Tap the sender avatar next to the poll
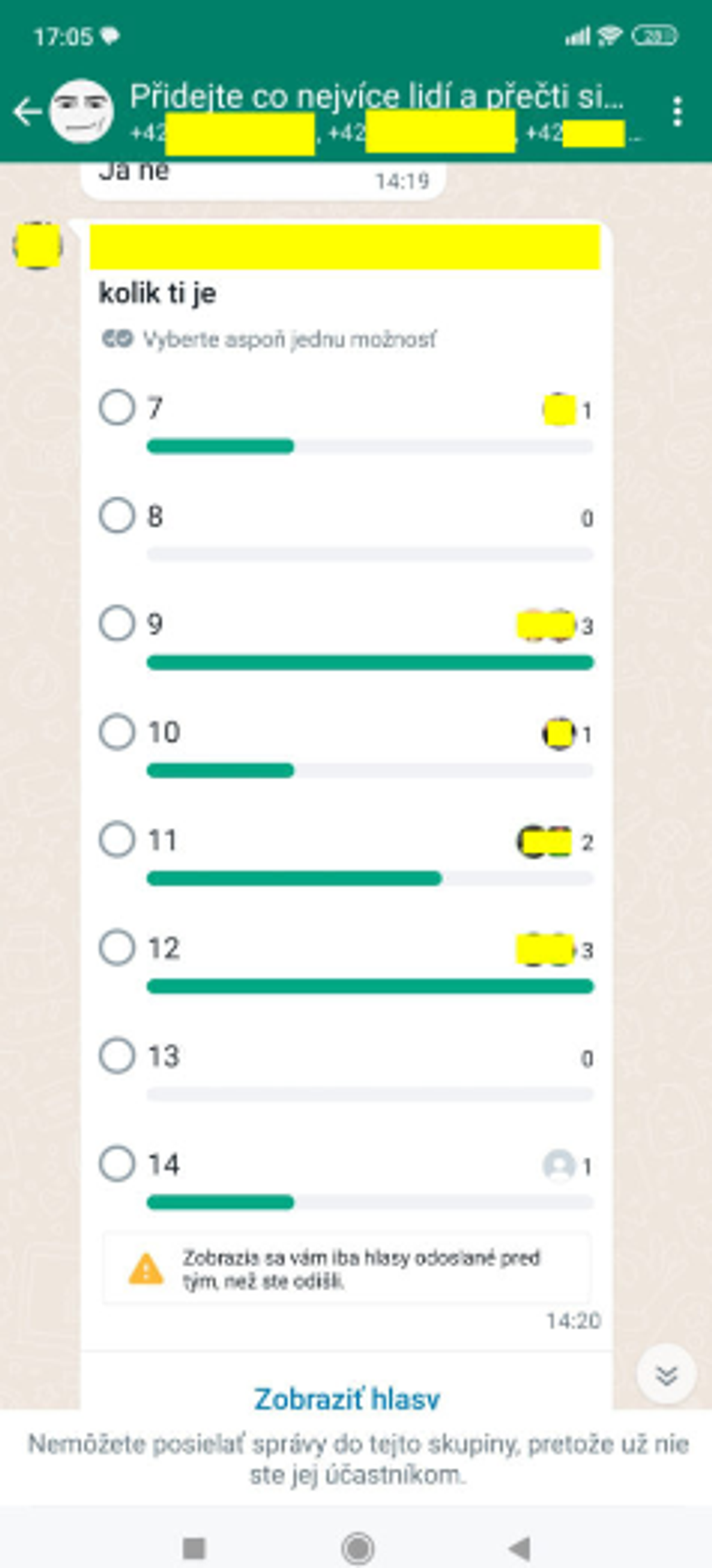 [38, 245]
